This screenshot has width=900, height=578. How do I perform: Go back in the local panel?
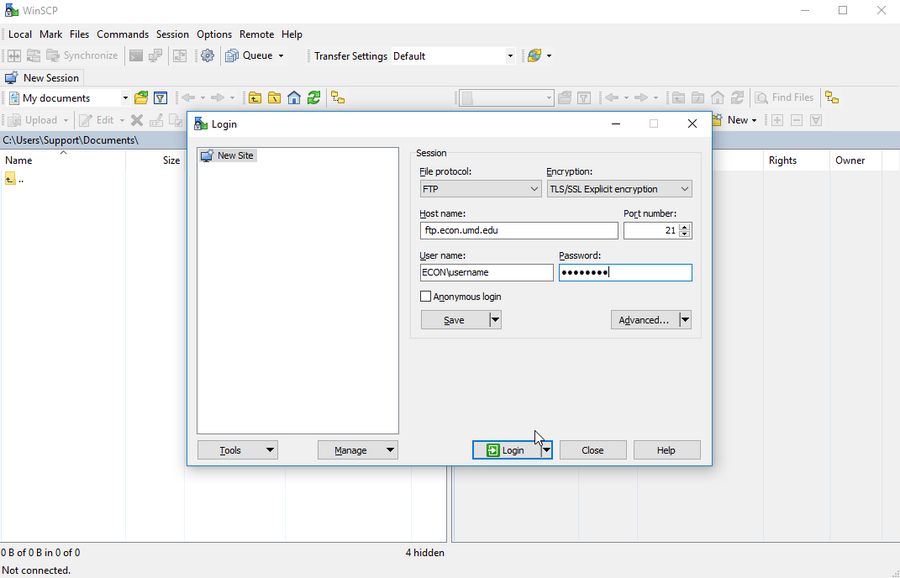188,98
